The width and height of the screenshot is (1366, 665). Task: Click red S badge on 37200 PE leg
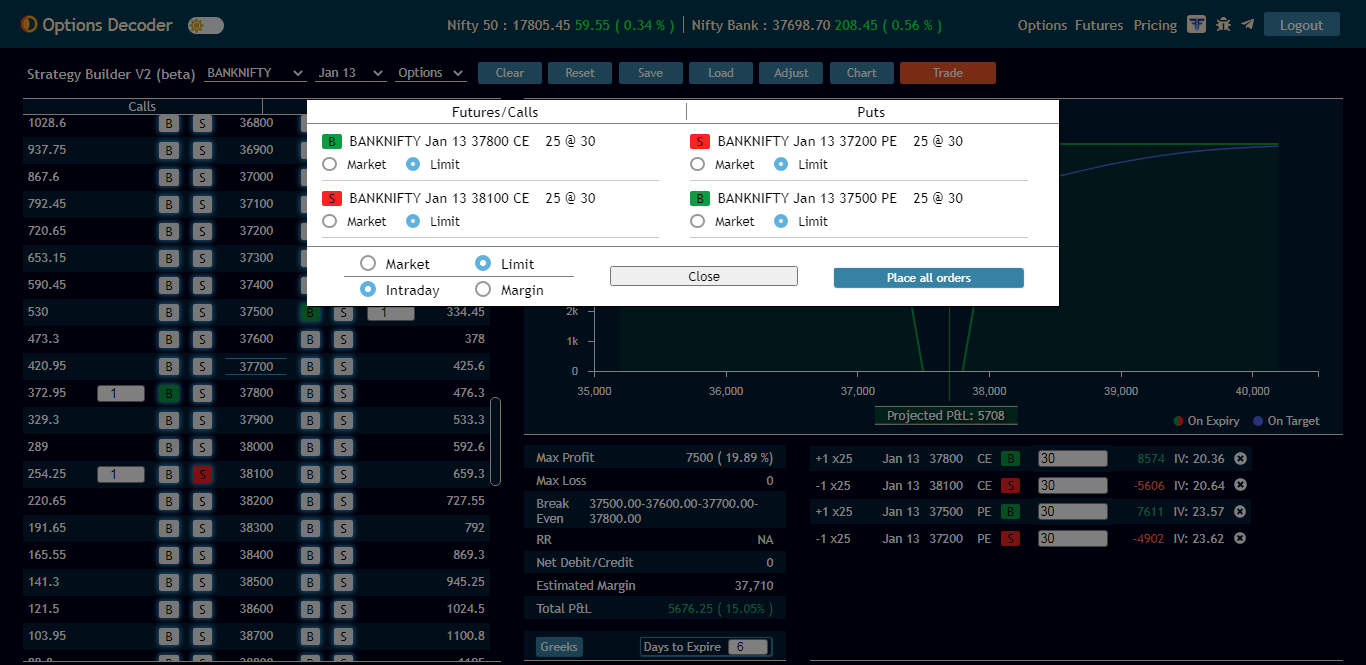pos(1011,539)
